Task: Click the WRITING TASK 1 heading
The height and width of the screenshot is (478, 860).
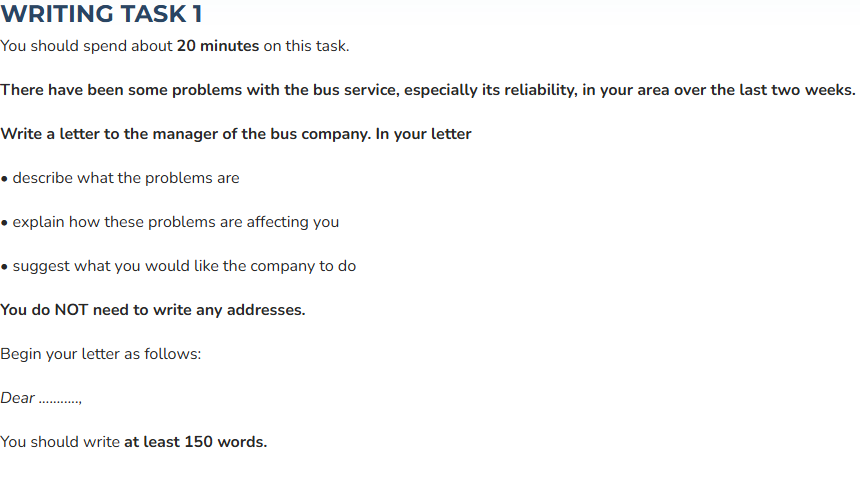Action: pos(102,15)
